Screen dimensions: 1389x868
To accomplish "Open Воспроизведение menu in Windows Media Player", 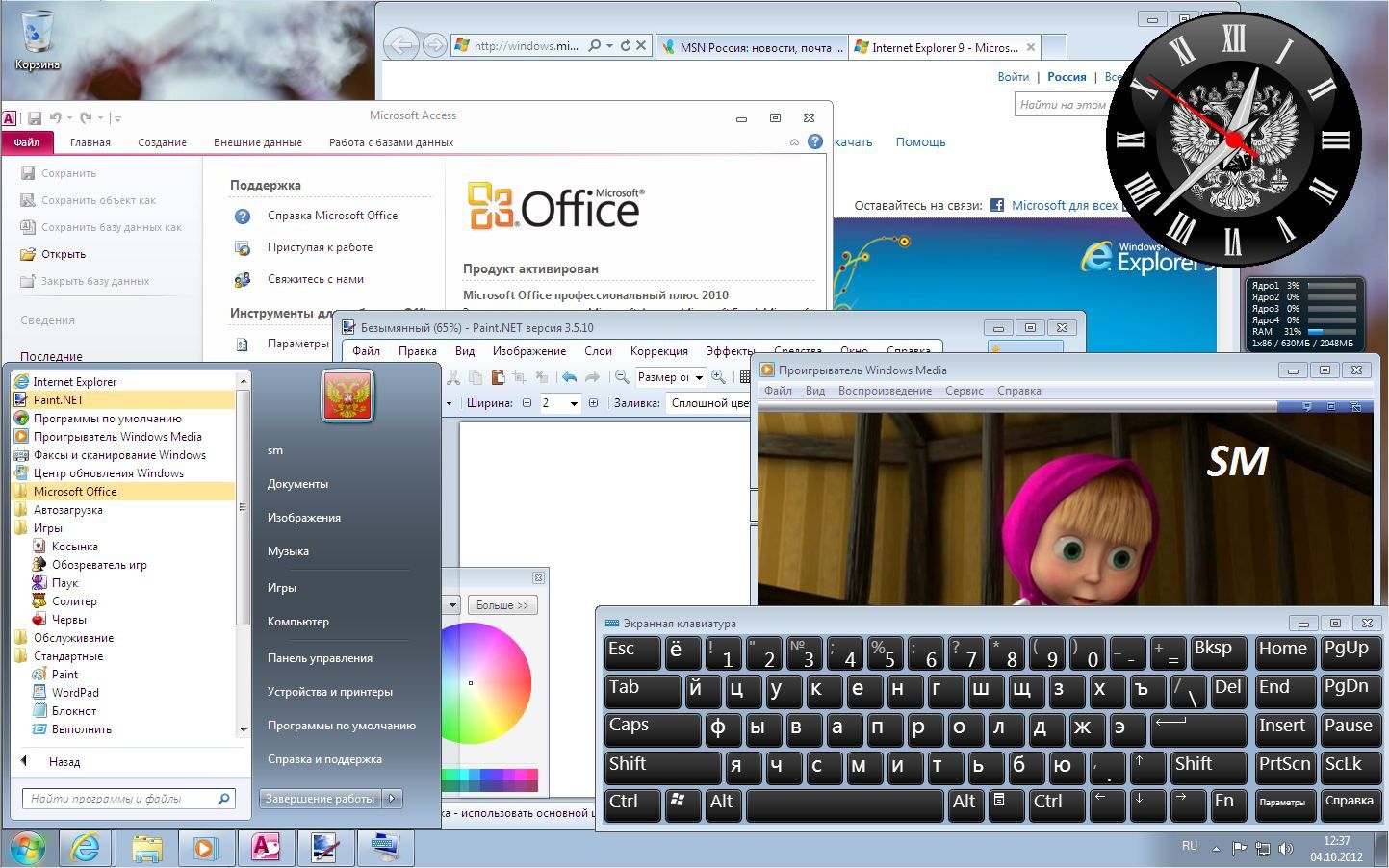I will click(885, 391).
